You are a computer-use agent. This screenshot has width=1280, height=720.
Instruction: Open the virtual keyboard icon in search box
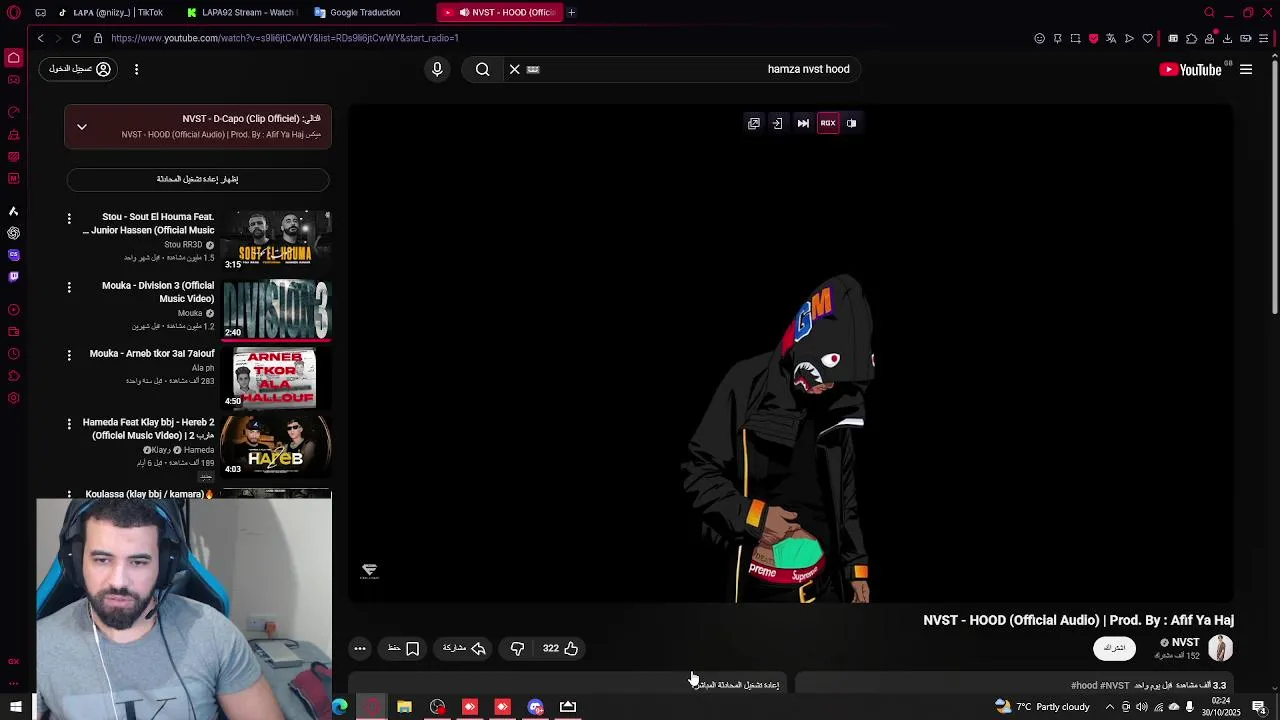(x=533, y=69)
